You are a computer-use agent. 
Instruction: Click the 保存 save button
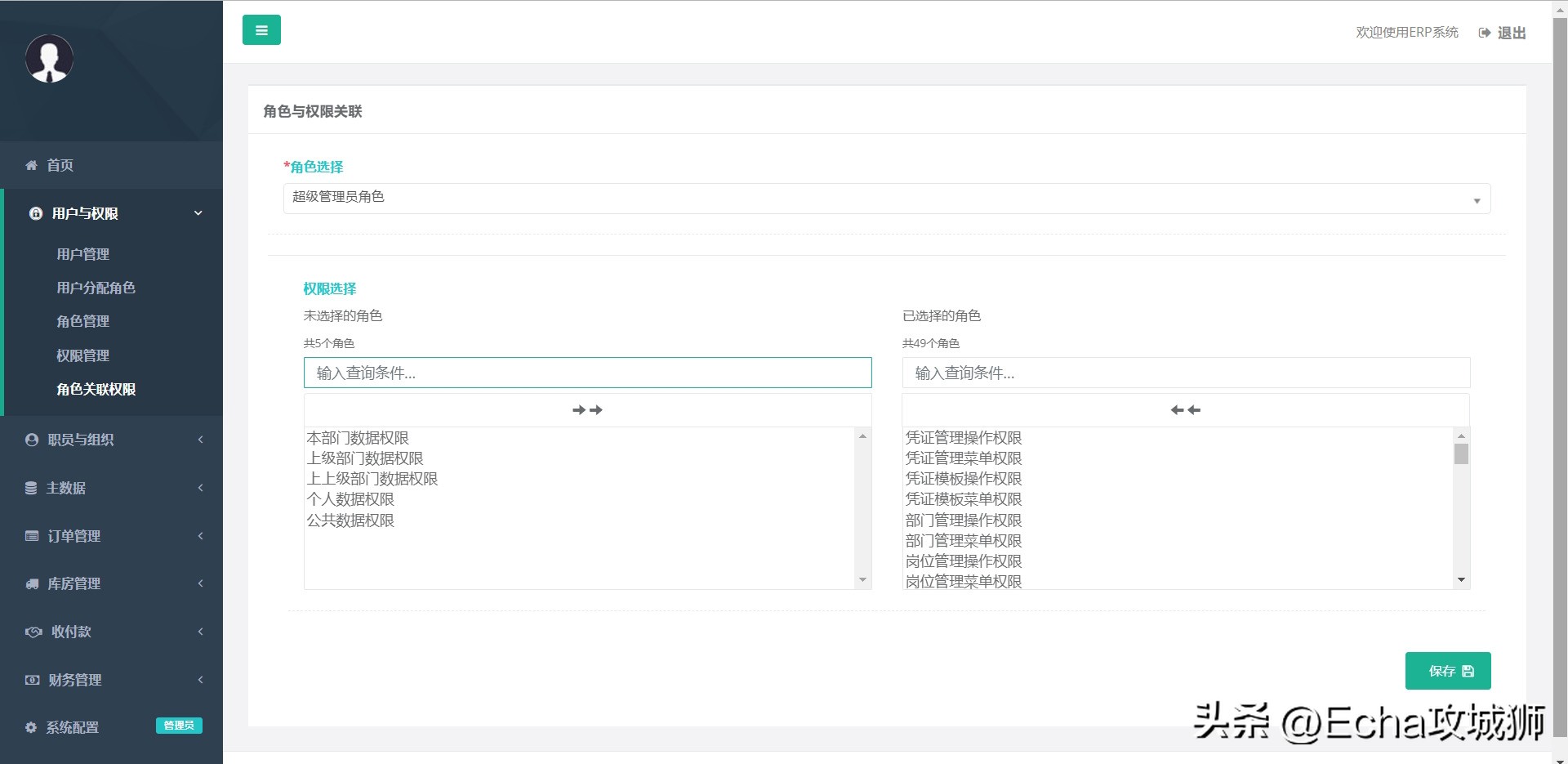1447,670
